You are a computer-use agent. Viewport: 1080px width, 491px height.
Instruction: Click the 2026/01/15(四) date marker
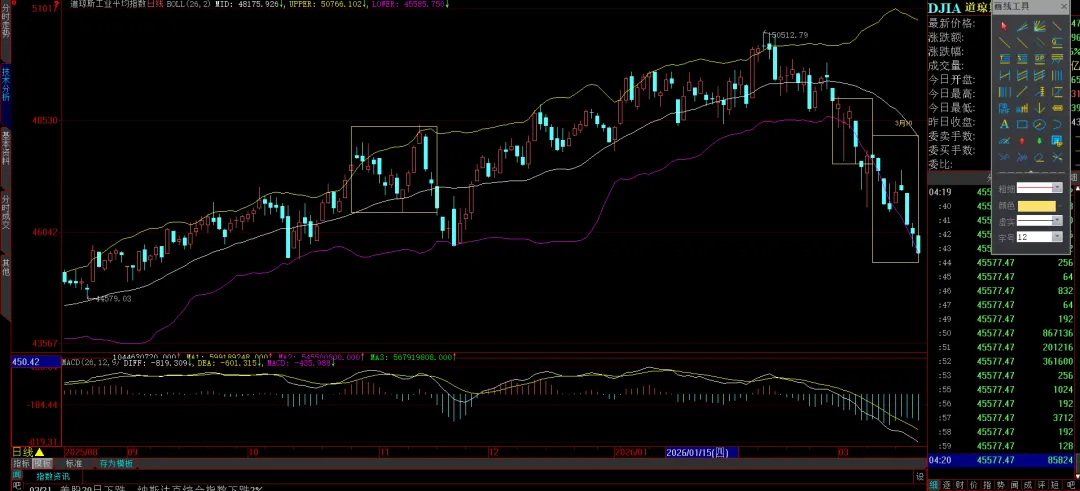[x=702, y=452]
